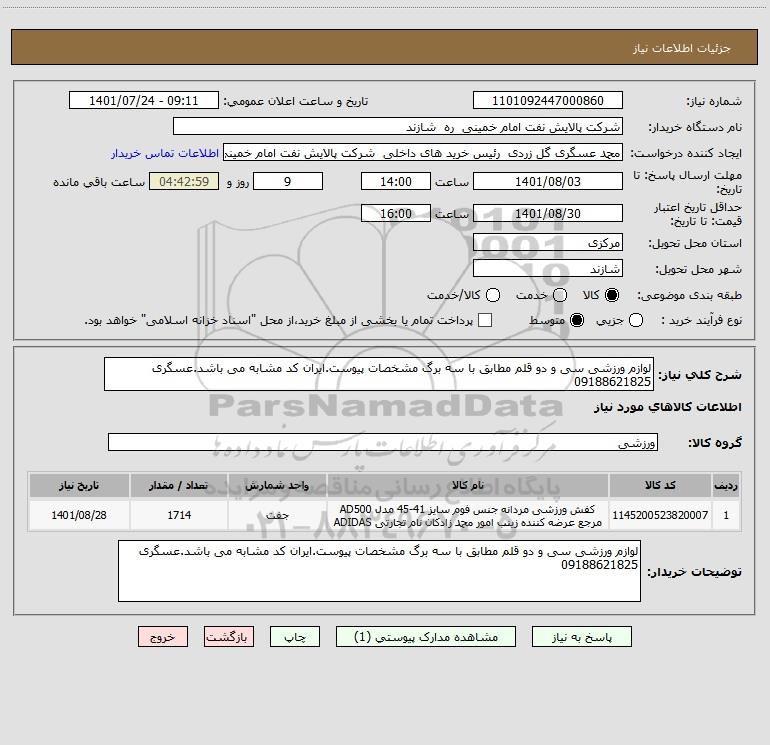
Task: Click the کد کالا column header
Action: (660, 485)
